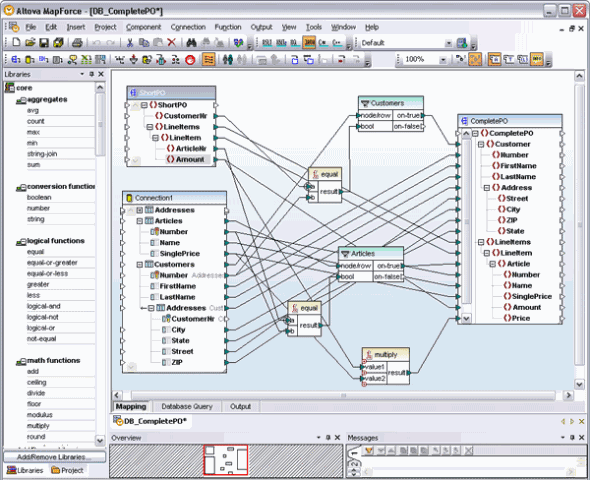The width and height of the screenshot is (590, 480).
Task: Click the two people find-component icon
Action: 228,59
